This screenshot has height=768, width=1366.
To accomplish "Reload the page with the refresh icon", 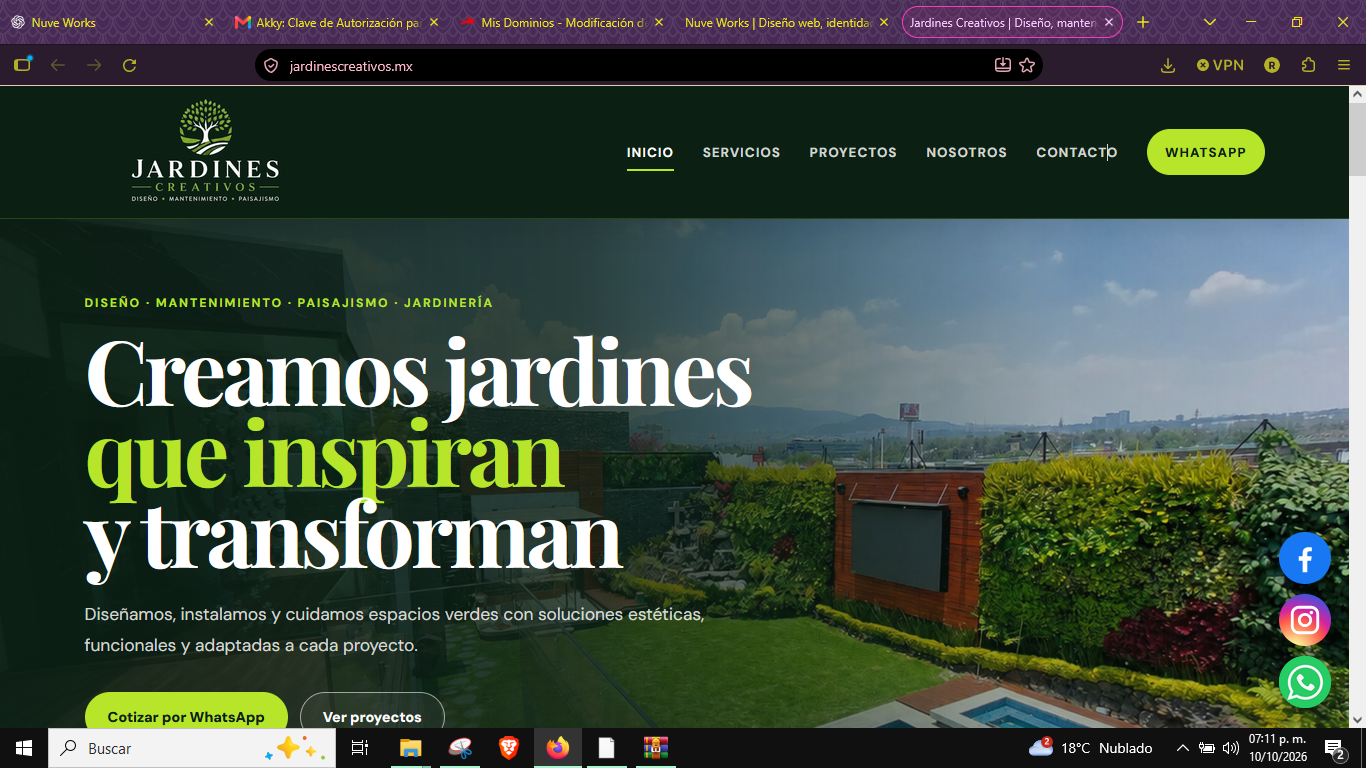I will pyautogui.click(x=129, y=65).
